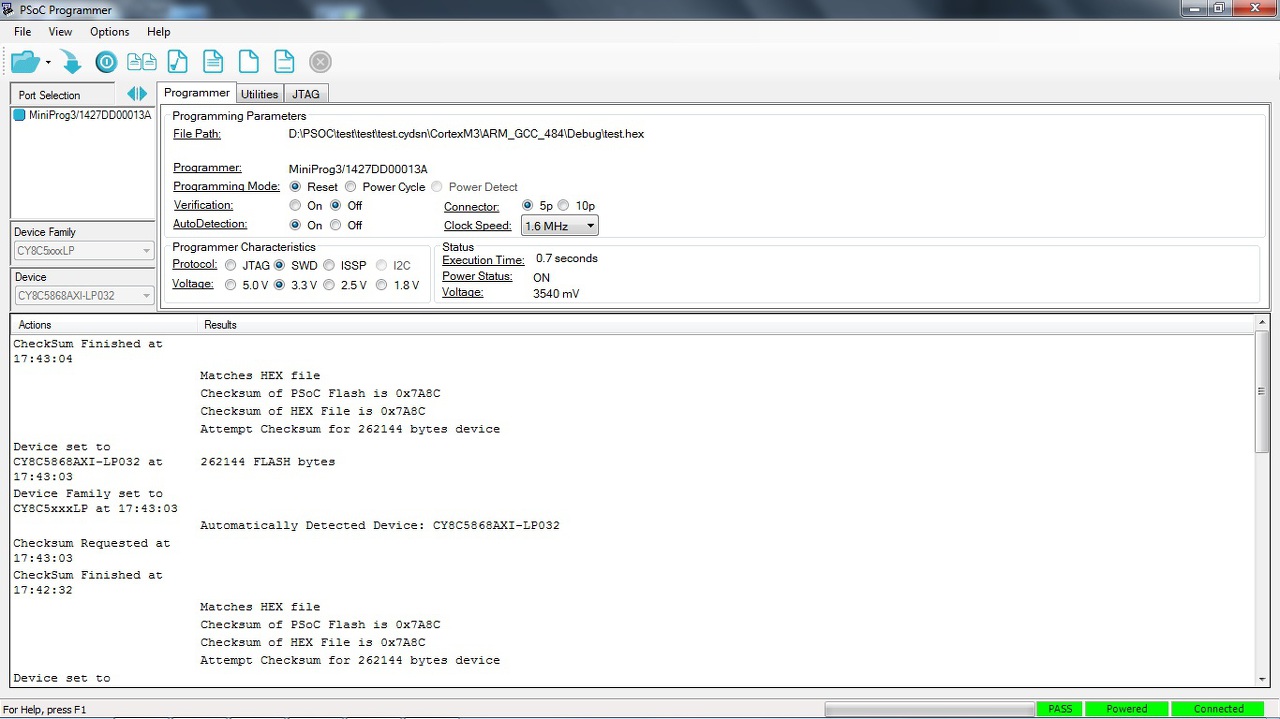Viewport: 1280px width, 719px height.
Task: Choose the 10p connector option
Action: point(563,206)
